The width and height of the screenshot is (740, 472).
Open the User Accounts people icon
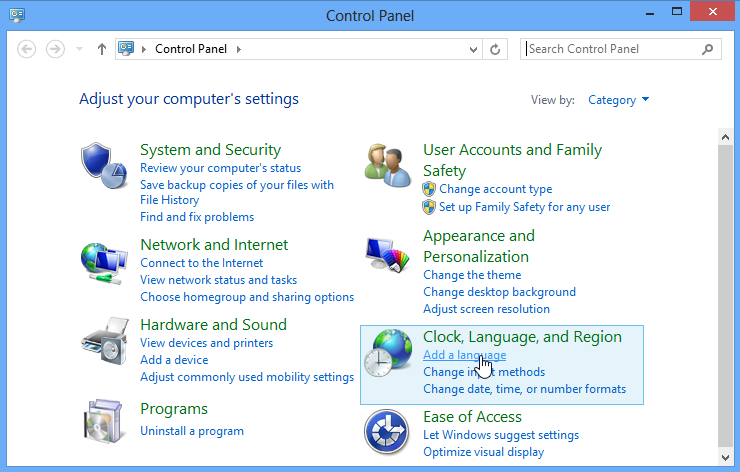point(387,166)
